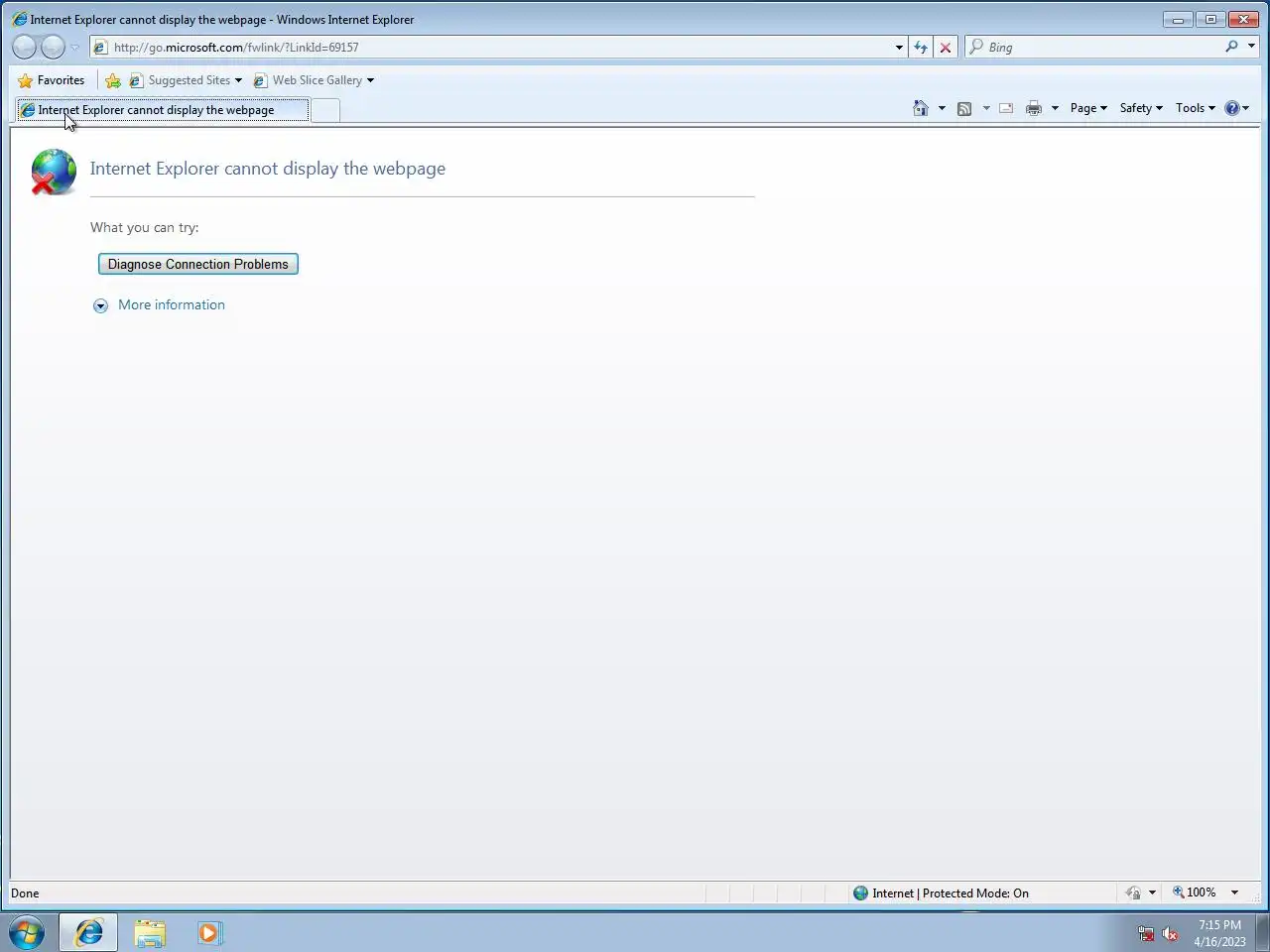This screenshot has height=952, width=1270.
Task: Open Windows Explorer from the taskbar
Action: click(150, 932)
